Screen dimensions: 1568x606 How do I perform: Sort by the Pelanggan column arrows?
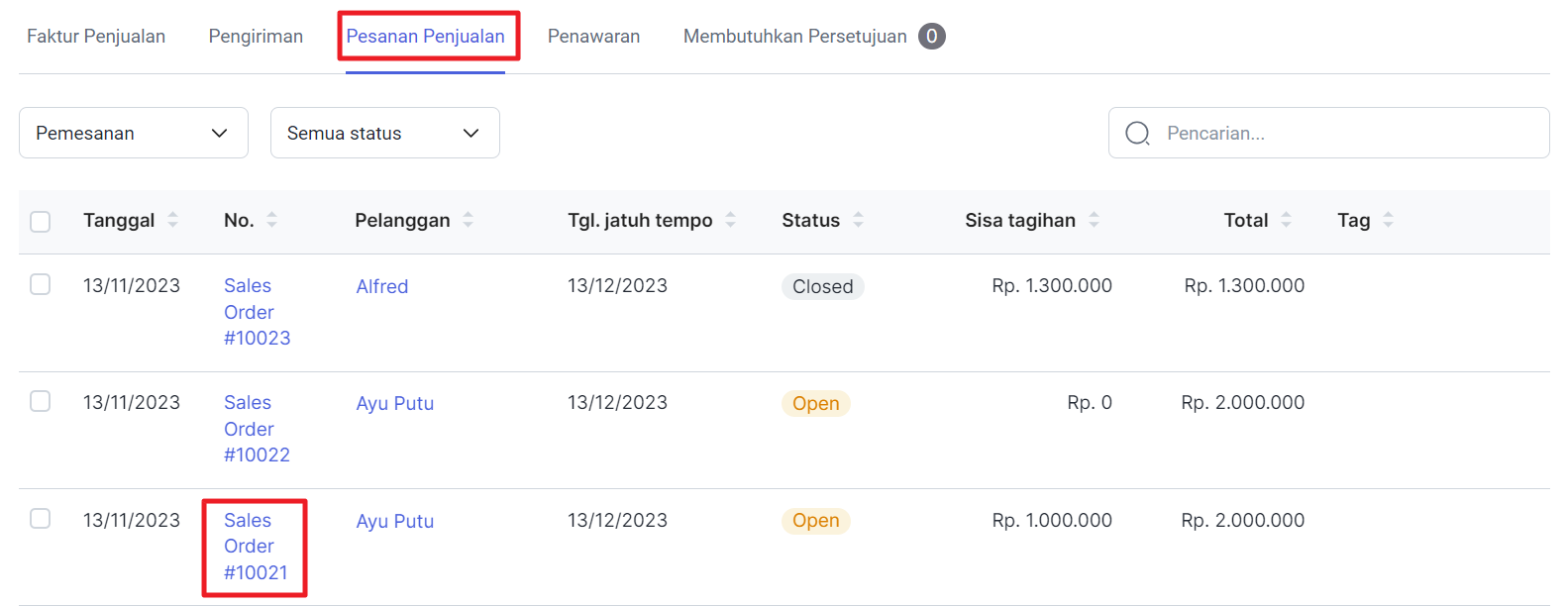pos(469,220)
